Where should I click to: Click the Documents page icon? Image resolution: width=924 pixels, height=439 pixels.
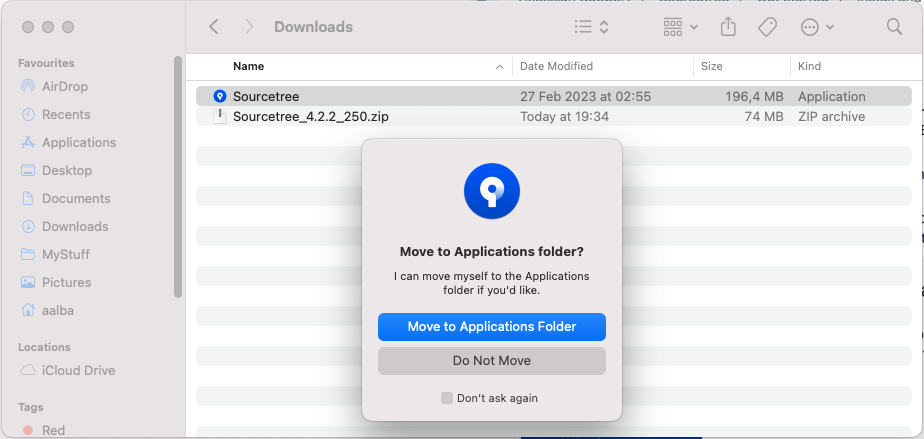point(28,199)
